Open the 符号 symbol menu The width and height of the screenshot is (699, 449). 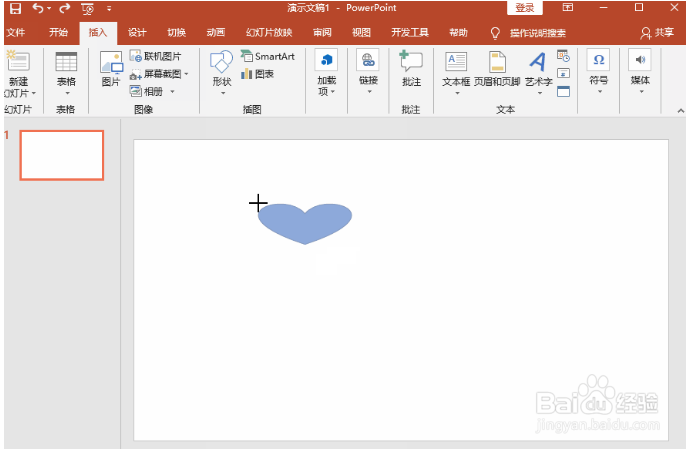(599, 71)
